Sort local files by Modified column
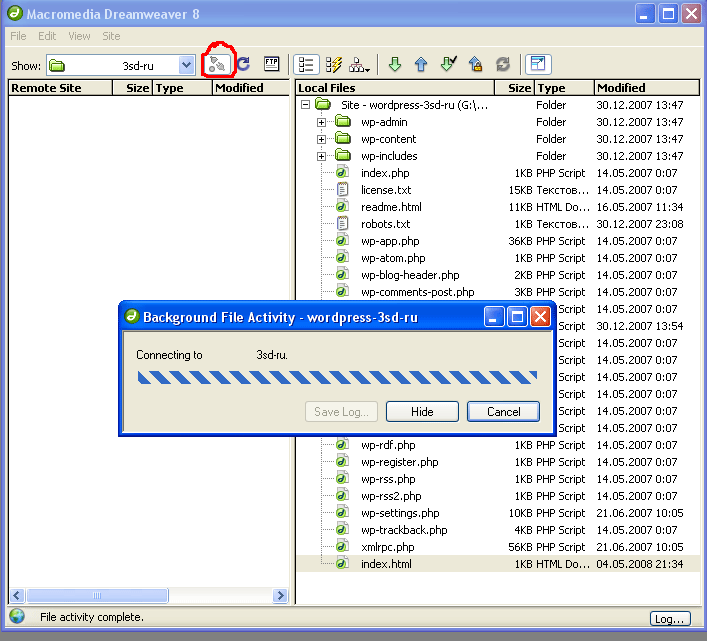Image resolution: width=707 pixels, height=641 pixels. click(x=647, y=87)
